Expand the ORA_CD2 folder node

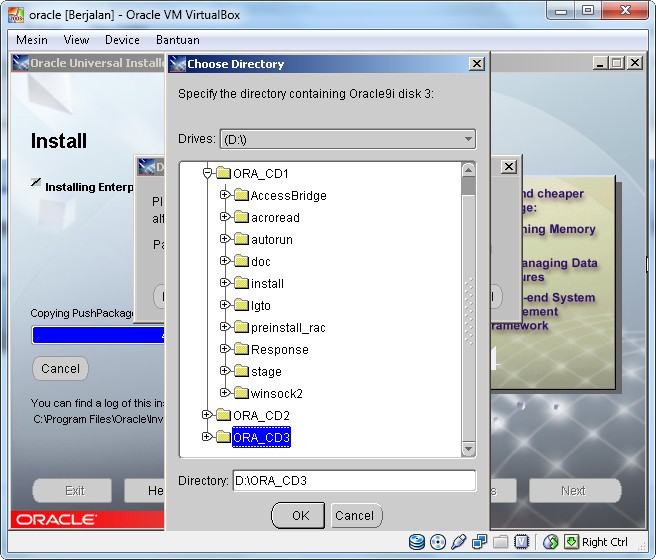[x=207, y=414]
